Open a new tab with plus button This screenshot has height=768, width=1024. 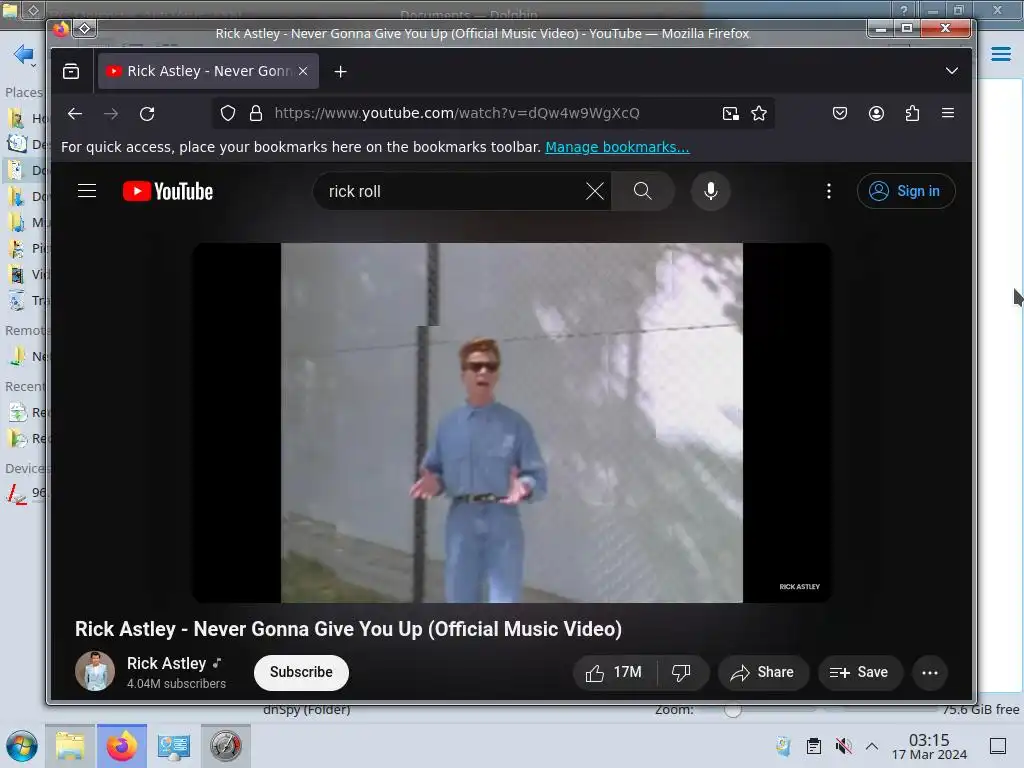click(x=340, y=71)
